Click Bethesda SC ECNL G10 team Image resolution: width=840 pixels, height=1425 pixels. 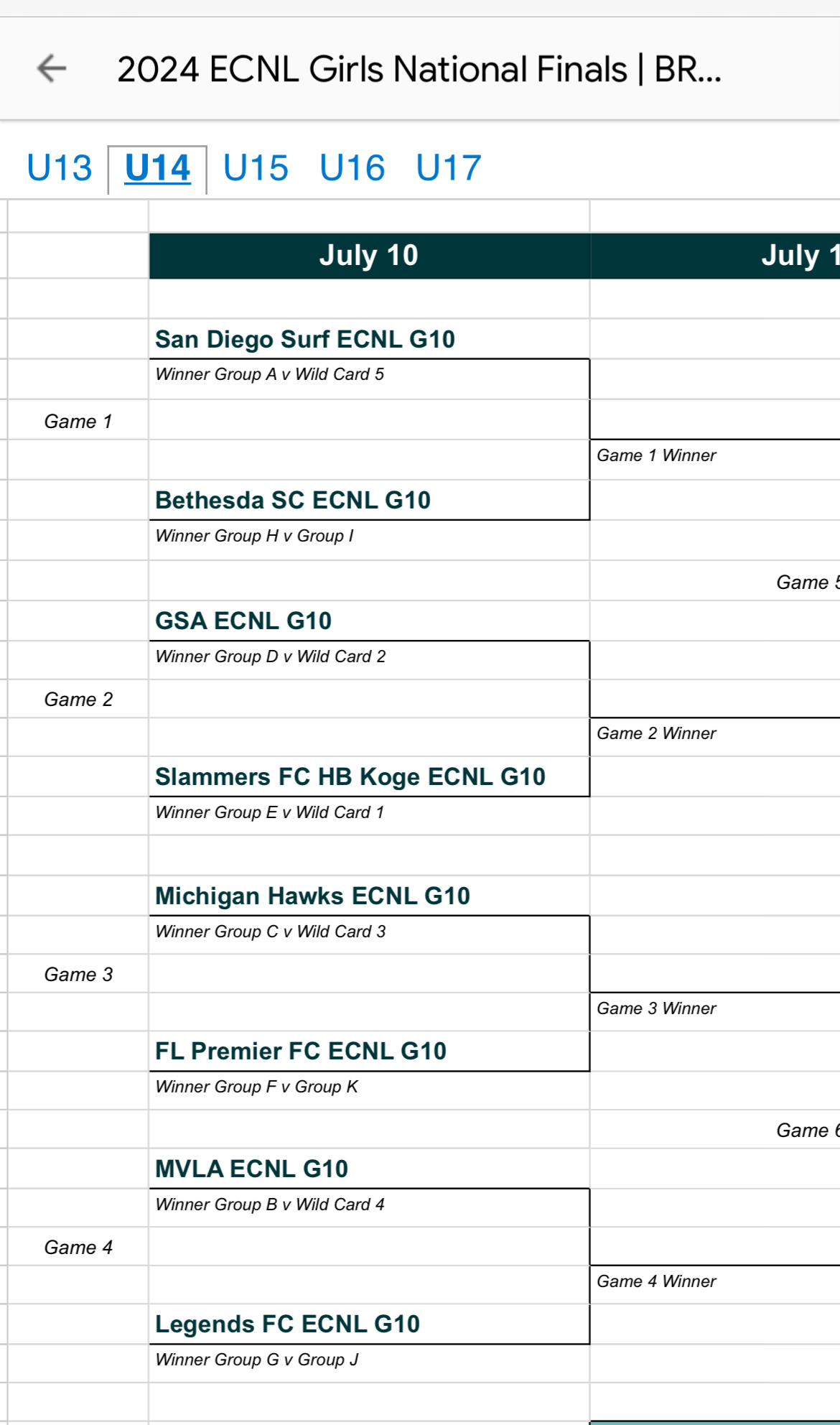293,501
